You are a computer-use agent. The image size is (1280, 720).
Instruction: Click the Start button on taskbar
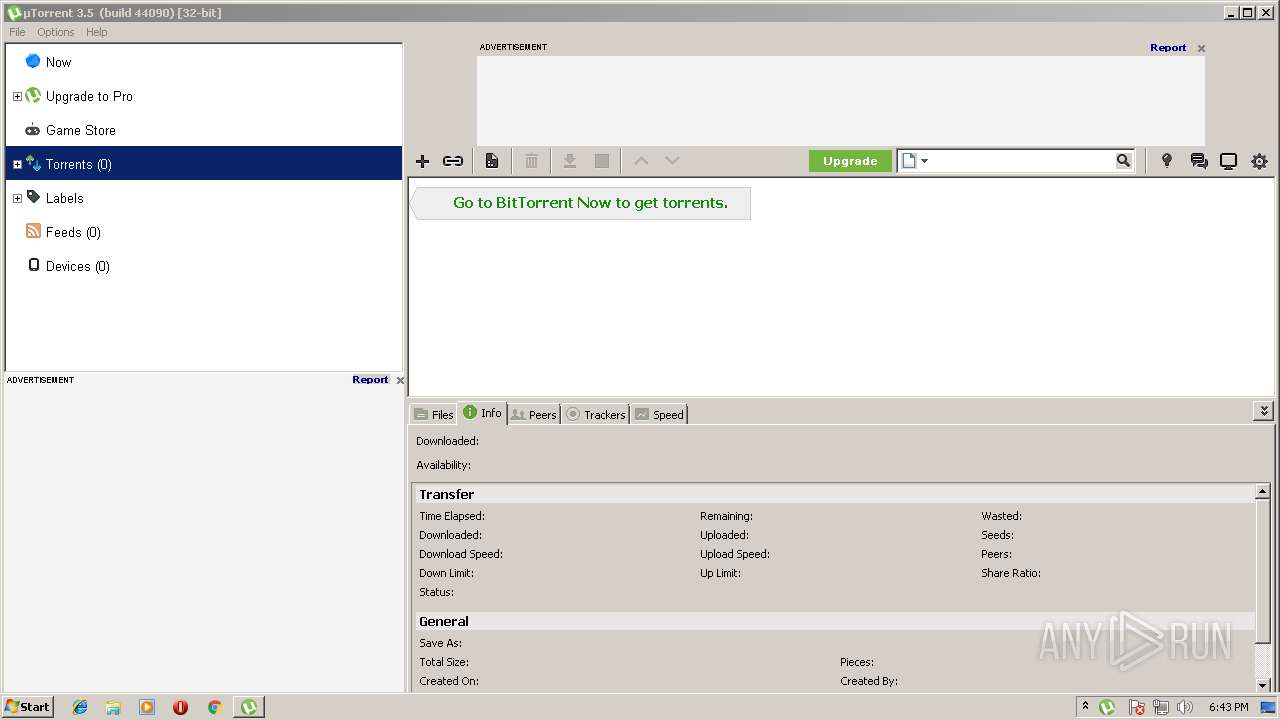coord(27,707)
